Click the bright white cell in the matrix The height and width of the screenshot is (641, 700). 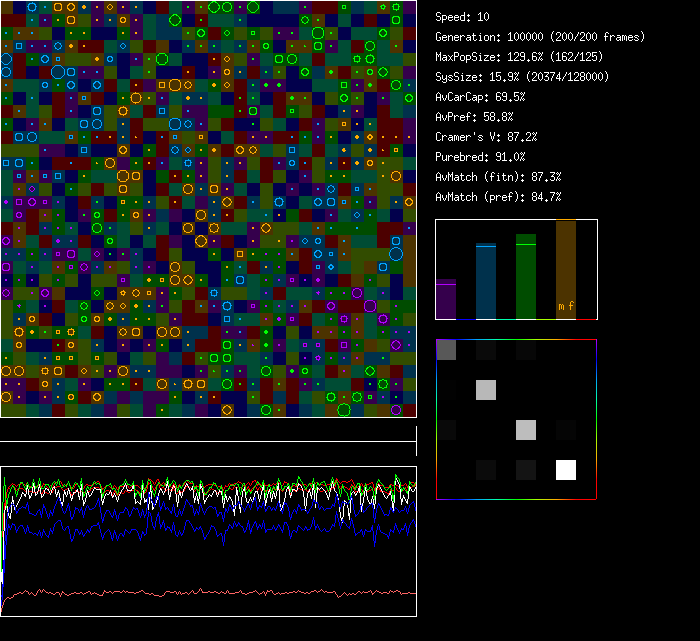pos(566,470)
